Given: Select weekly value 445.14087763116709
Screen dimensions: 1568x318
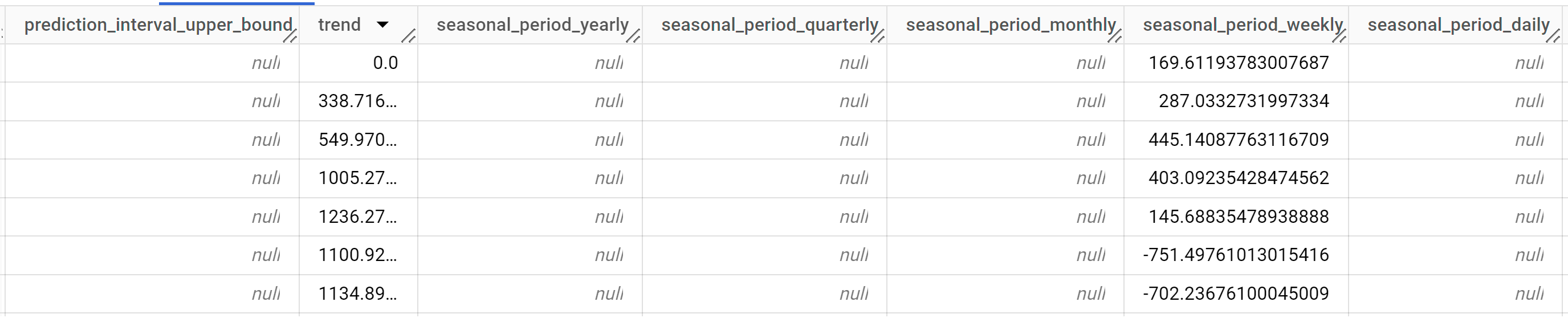Looking at the screenshot, I should tap(1238, 140).
